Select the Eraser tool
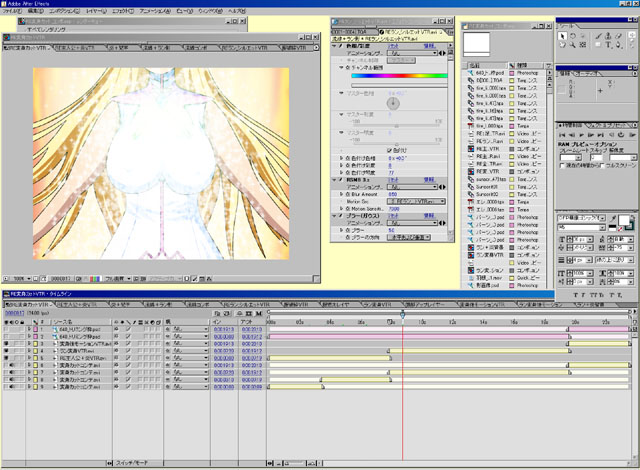 pyautogui.click(x=618, y=36)
